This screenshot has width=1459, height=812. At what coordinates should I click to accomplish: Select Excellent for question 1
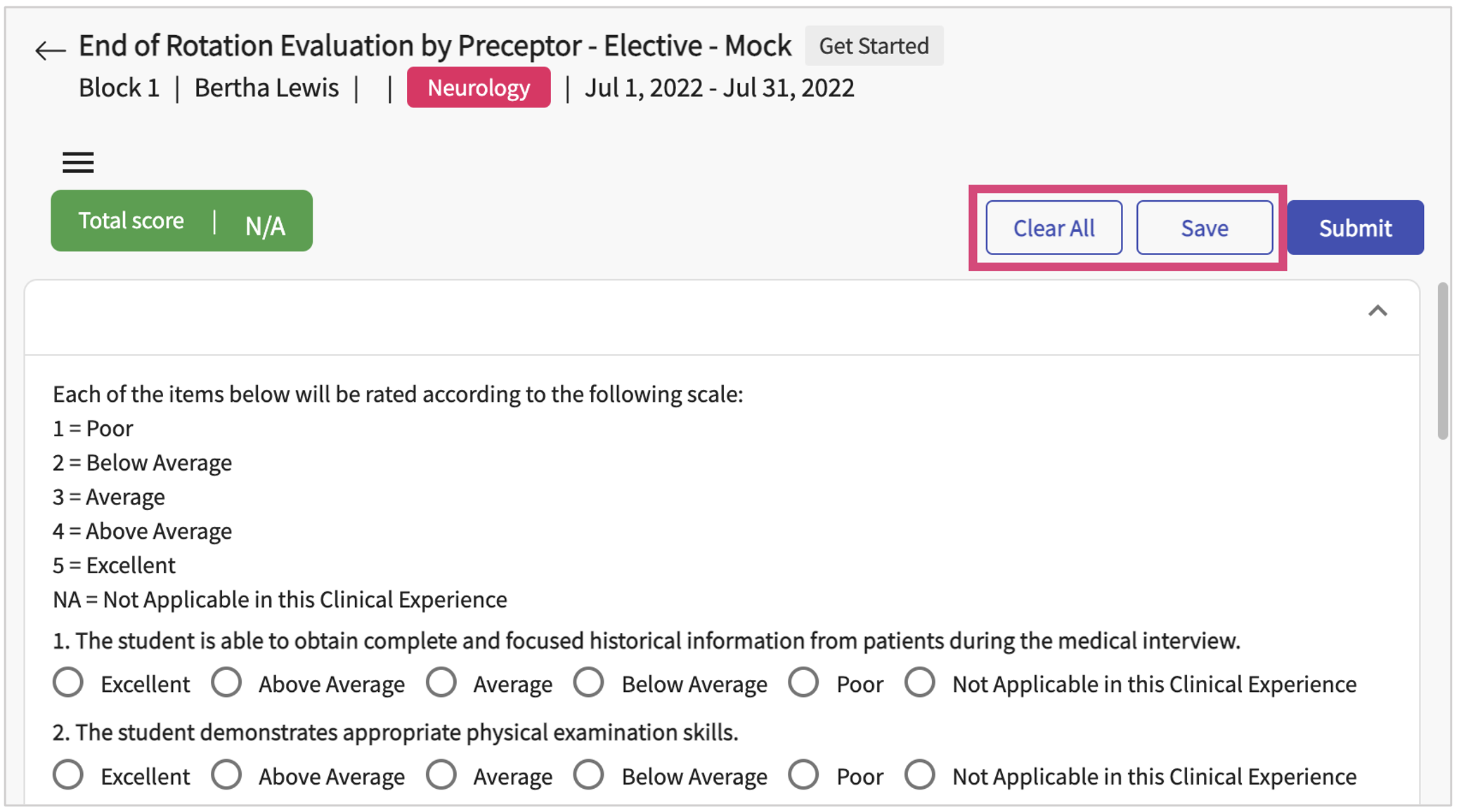pos(68,683)
